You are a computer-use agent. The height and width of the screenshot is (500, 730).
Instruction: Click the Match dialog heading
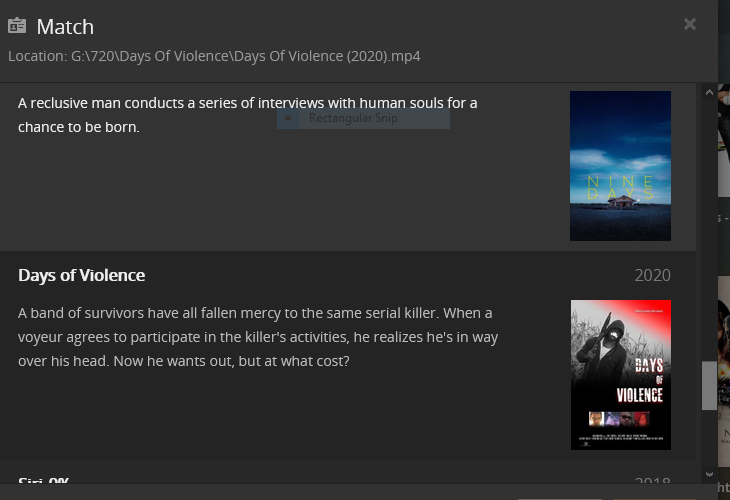[x=65, y=27]
